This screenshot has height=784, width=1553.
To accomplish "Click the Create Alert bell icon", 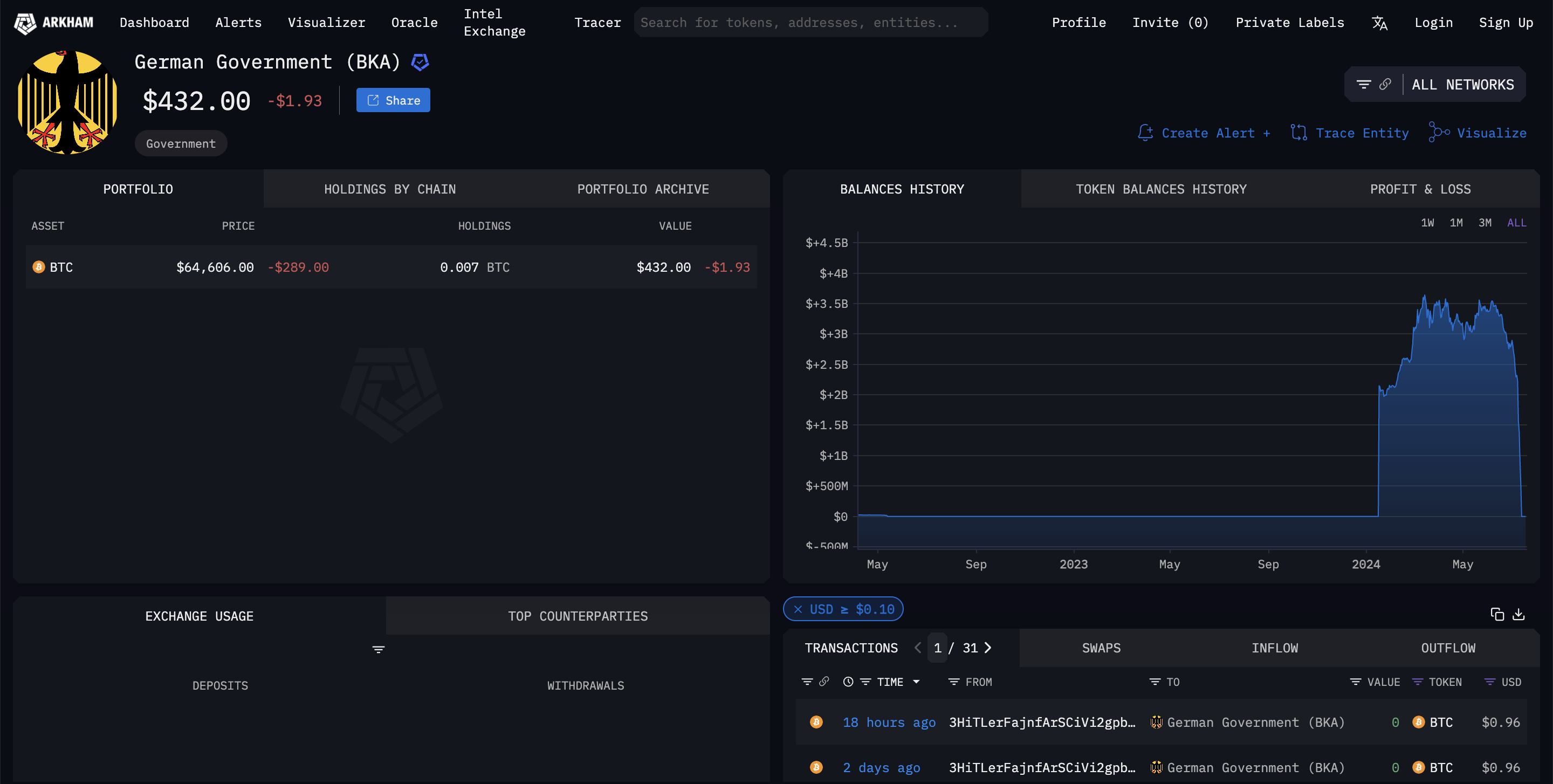I will pos(1145,133).
